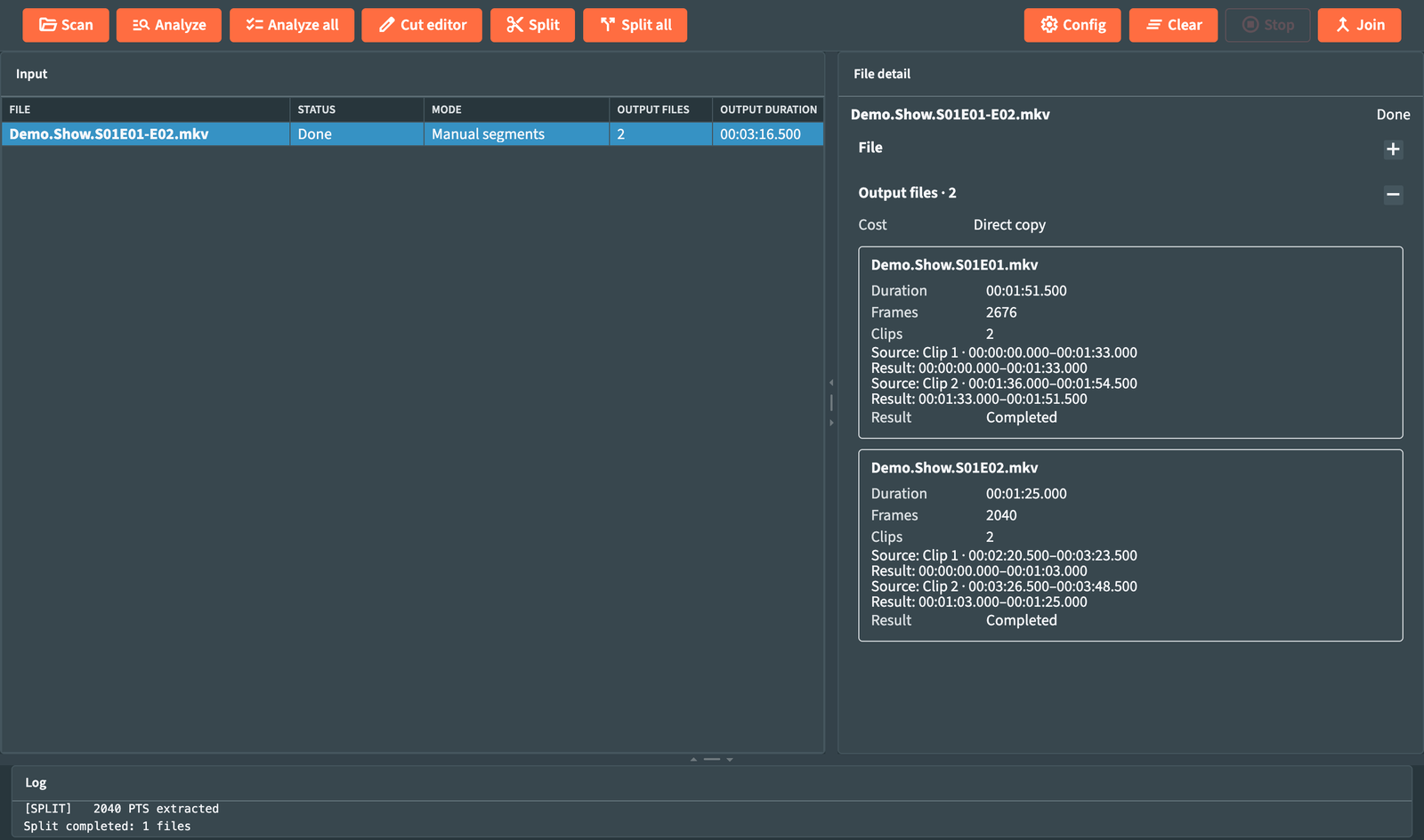Screen dimensions: 1424x840
Task: Collapse the Output files section
Action: (1394, 194)
